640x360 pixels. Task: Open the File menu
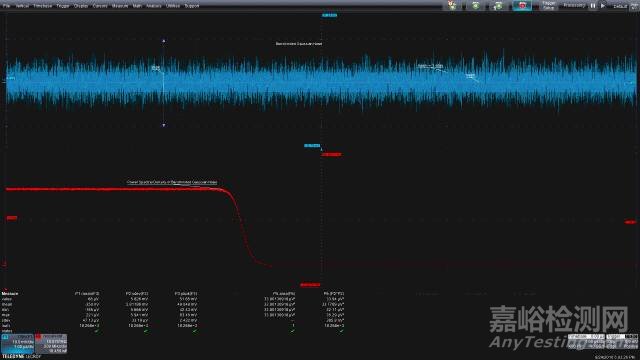[6, 6]
